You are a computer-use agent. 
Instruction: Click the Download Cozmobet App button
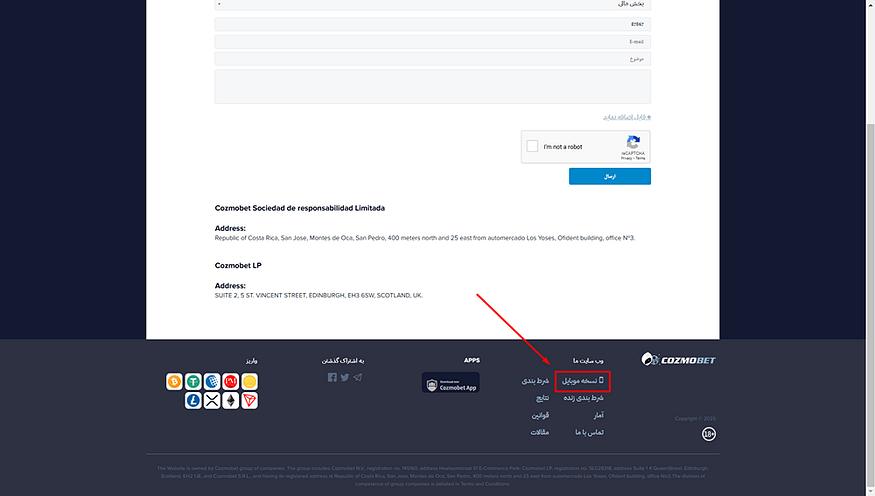click(x=451, y=382)
